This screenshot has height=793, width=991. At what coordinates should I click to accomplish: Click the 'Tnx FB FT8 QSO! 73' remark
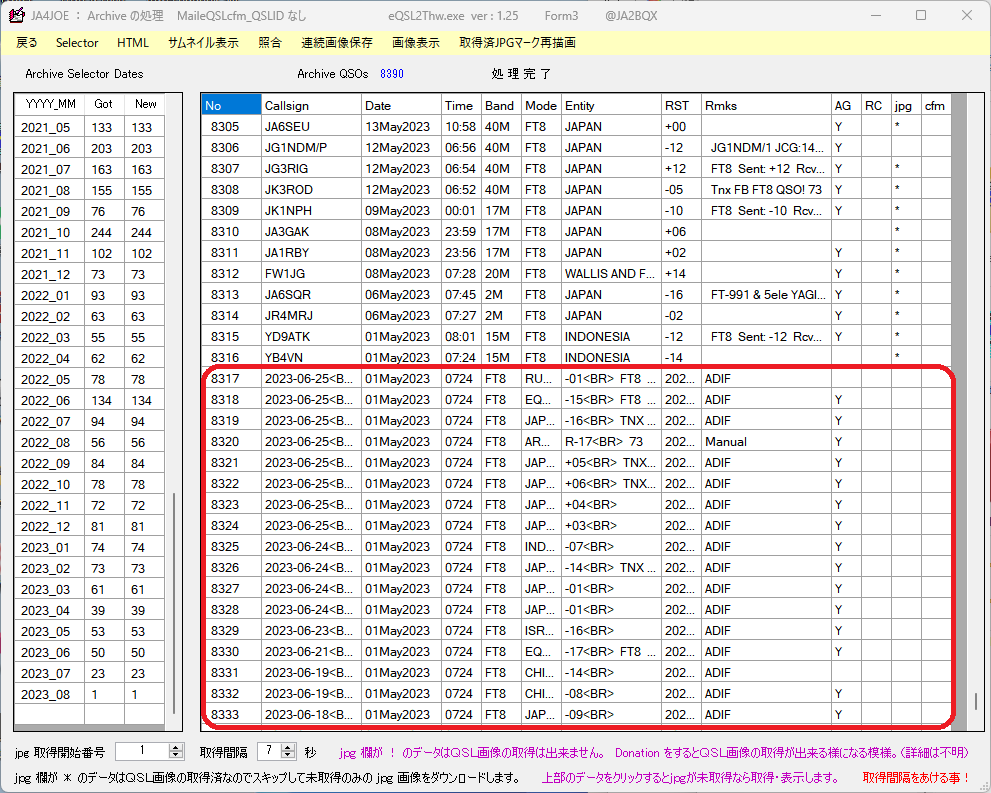pyautogui.click(x=766, y=190)
